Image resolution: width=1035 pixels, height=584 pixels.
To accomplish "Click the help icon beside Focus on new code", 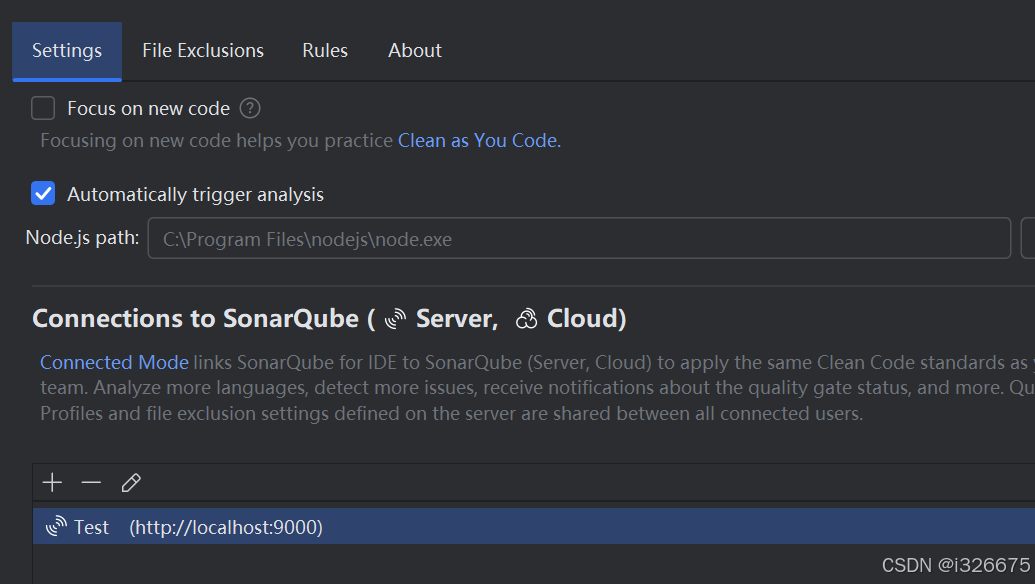I will 250,108.
